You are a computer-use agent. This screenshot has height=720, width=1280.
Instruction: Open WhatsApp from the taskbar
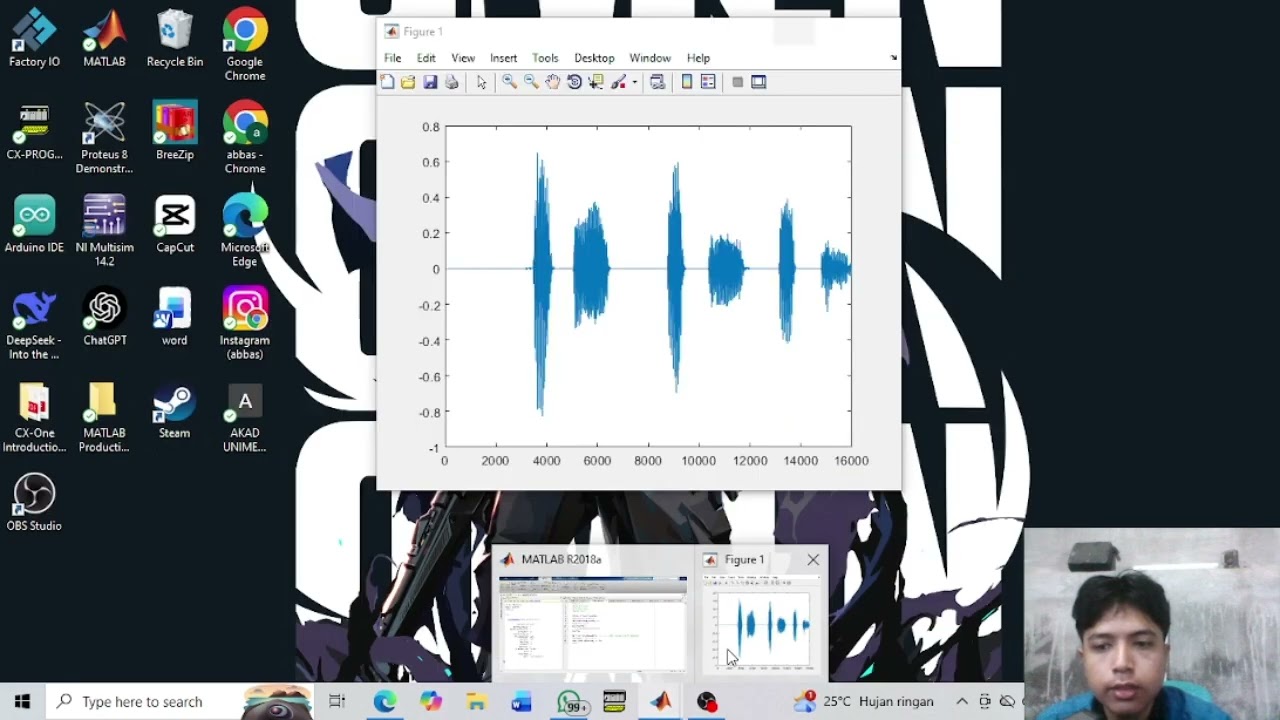(x=570, y=702)
